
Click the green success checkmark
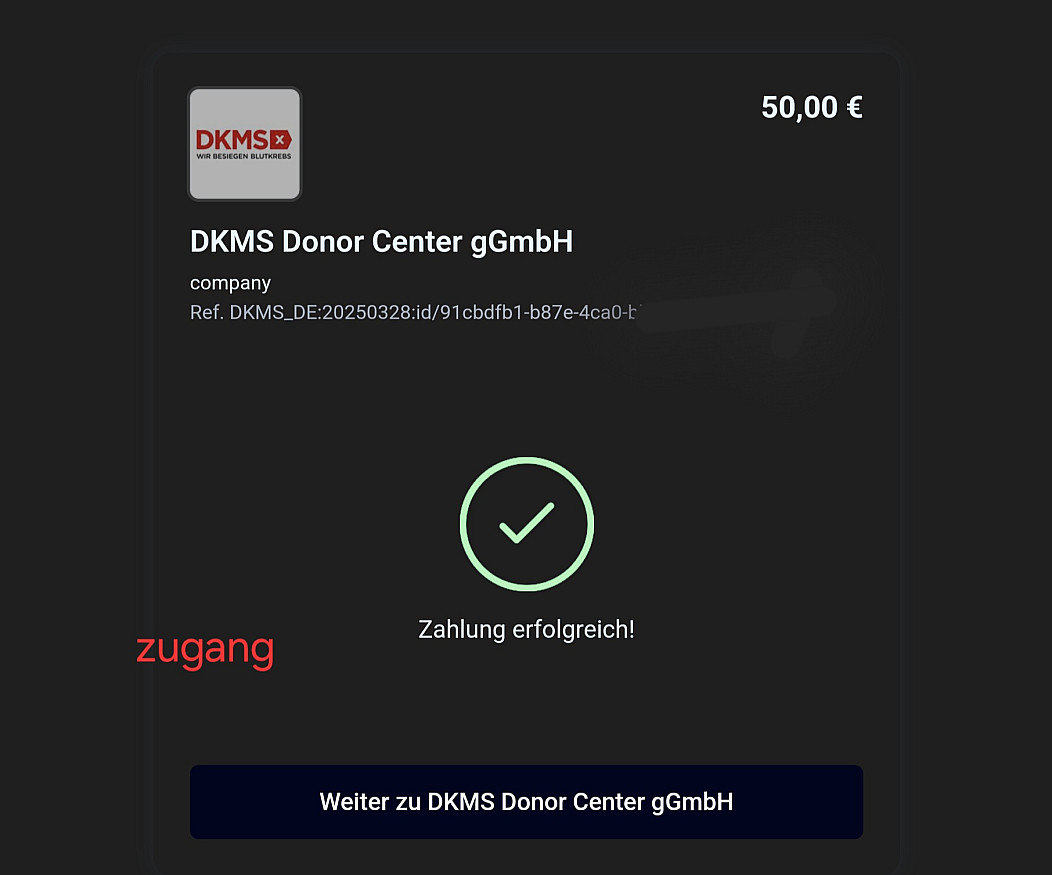(x=527, y=523)
